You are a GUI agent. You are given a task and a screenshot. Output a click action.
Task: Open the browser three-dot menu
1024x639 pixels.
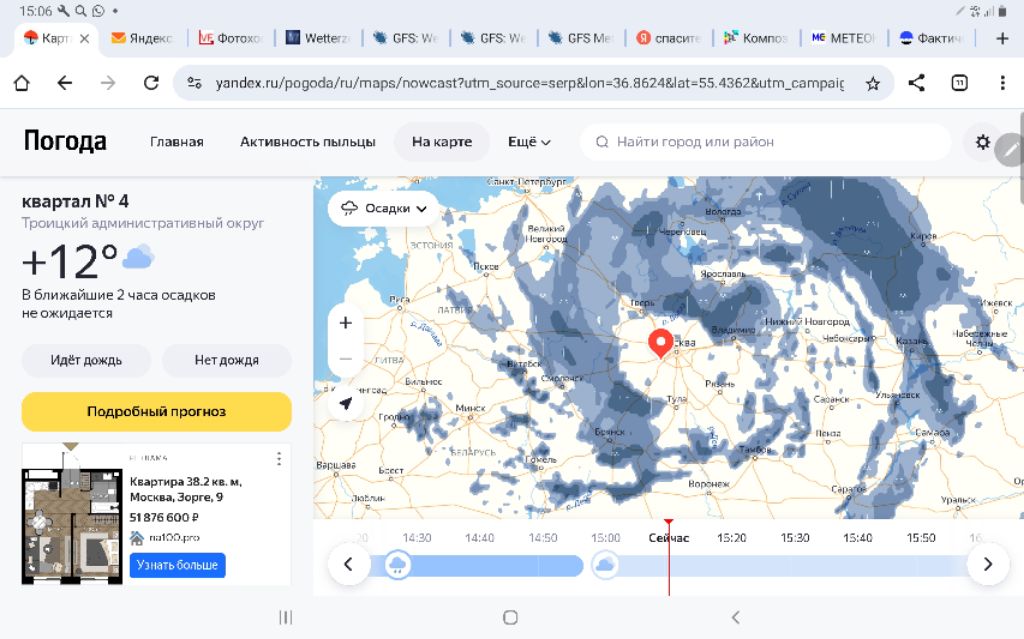click(1002, 83)
